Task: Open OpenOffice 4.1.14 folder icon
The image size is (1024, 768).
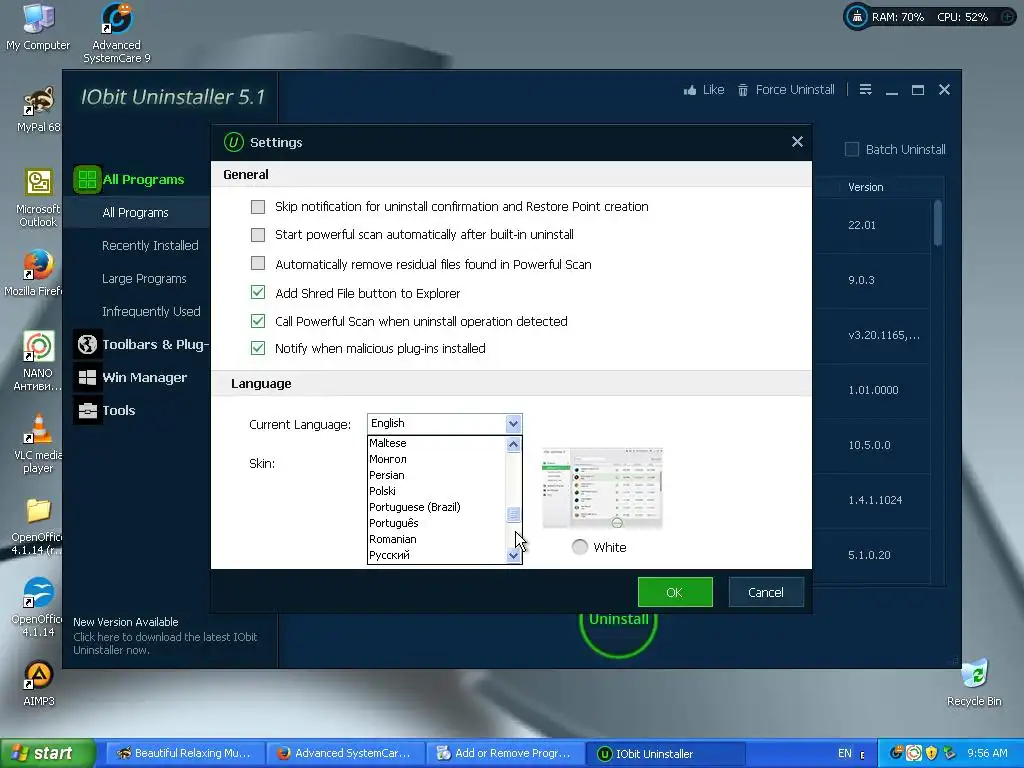Action: [x=38, y=526]
